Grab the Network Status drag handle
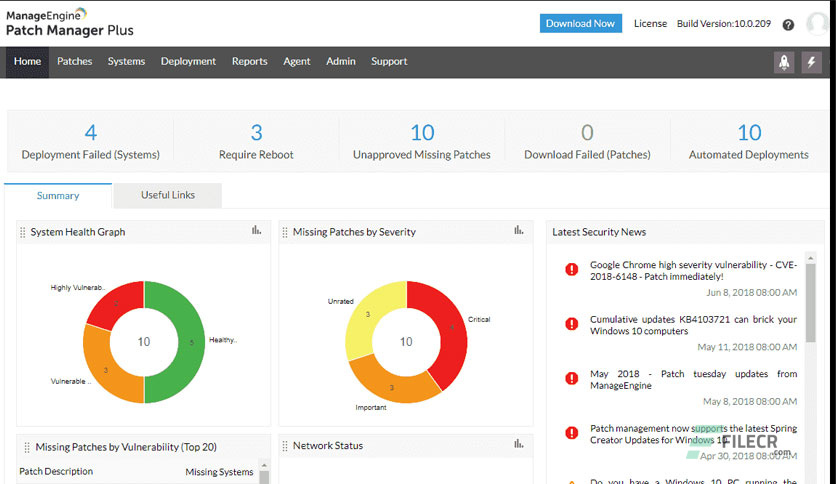The height and width of the screenshot is (484, 836). tap(285, 446)
